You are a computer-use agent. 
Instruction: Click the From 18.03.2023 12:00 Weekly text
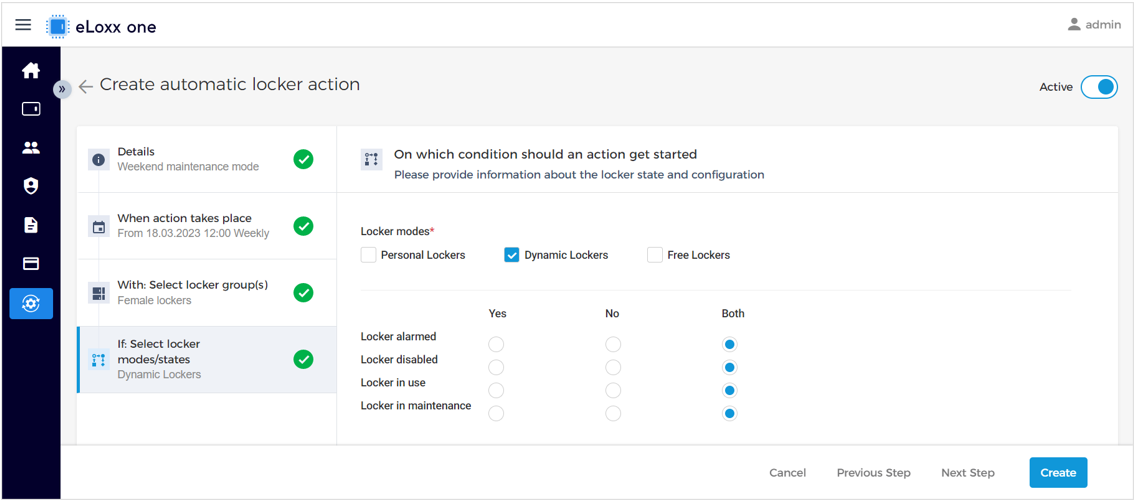(x=193, y=234)
